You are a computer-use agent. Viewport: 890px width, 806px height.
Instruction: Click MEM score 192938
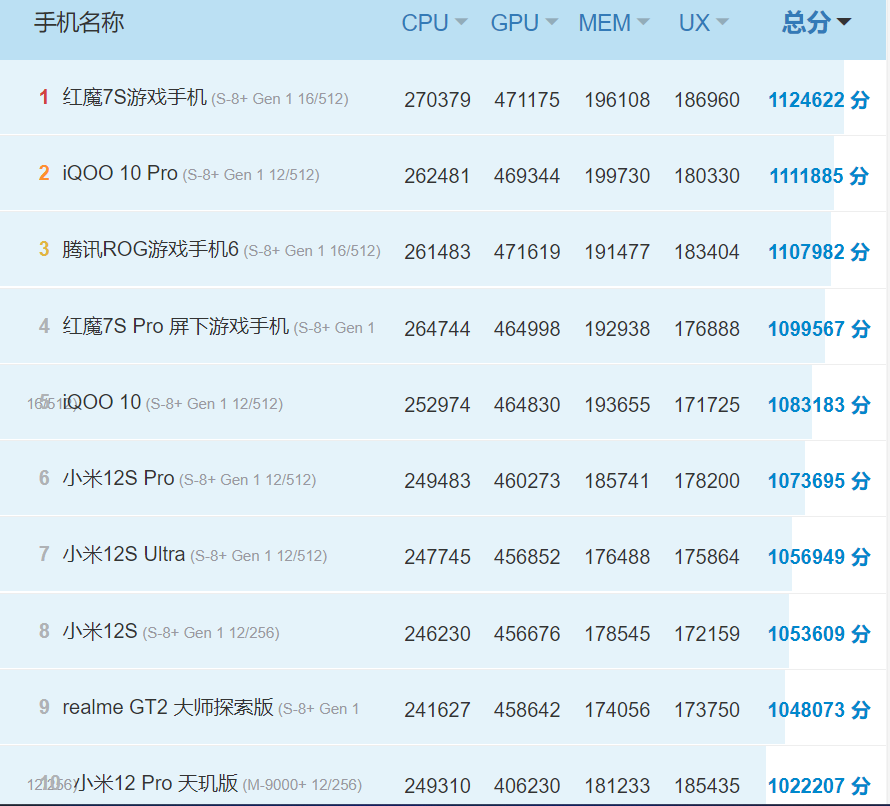[617, 329]
